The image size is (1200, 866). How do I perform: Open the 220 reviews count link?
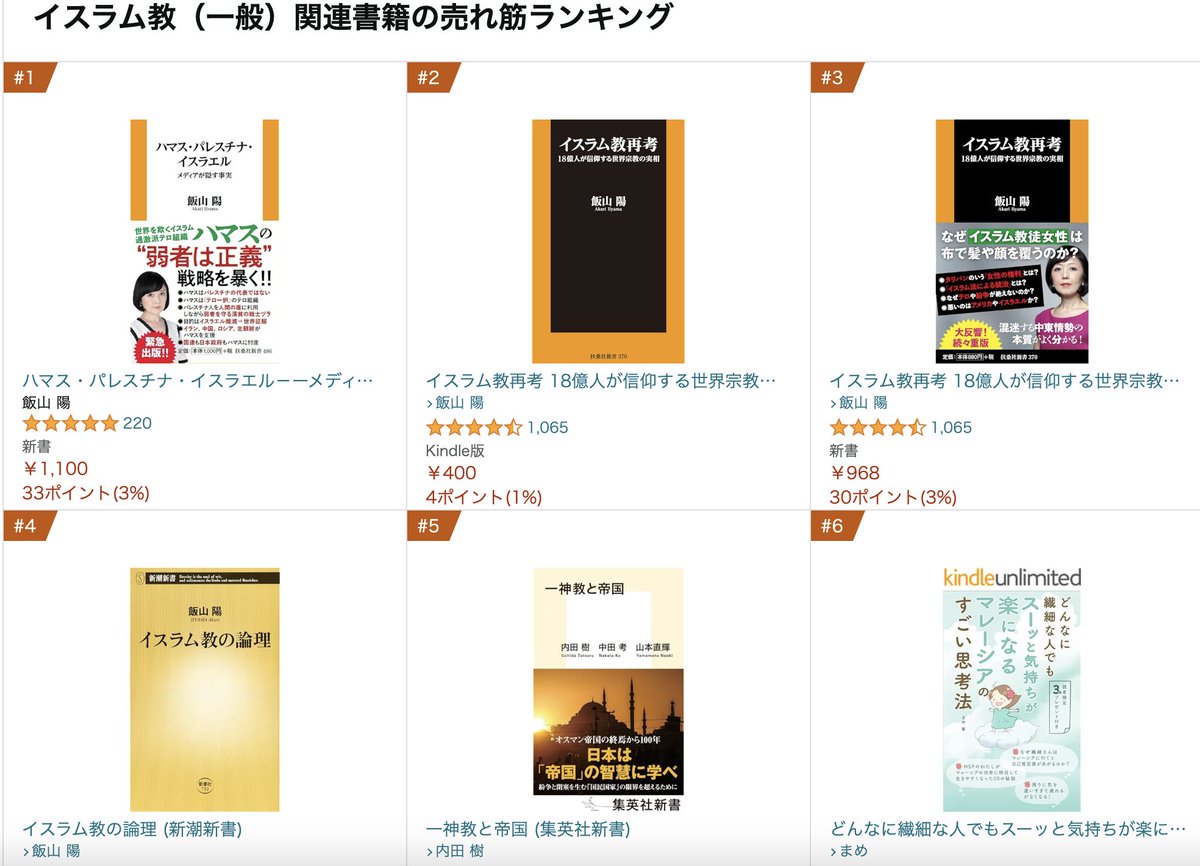click(137, 424)
